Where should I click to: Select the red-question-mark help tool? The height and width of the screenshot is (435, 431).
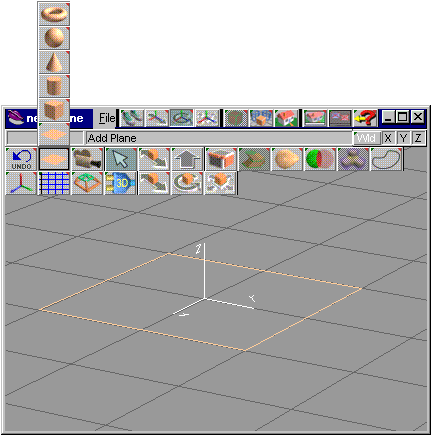[x=366, y=118]
